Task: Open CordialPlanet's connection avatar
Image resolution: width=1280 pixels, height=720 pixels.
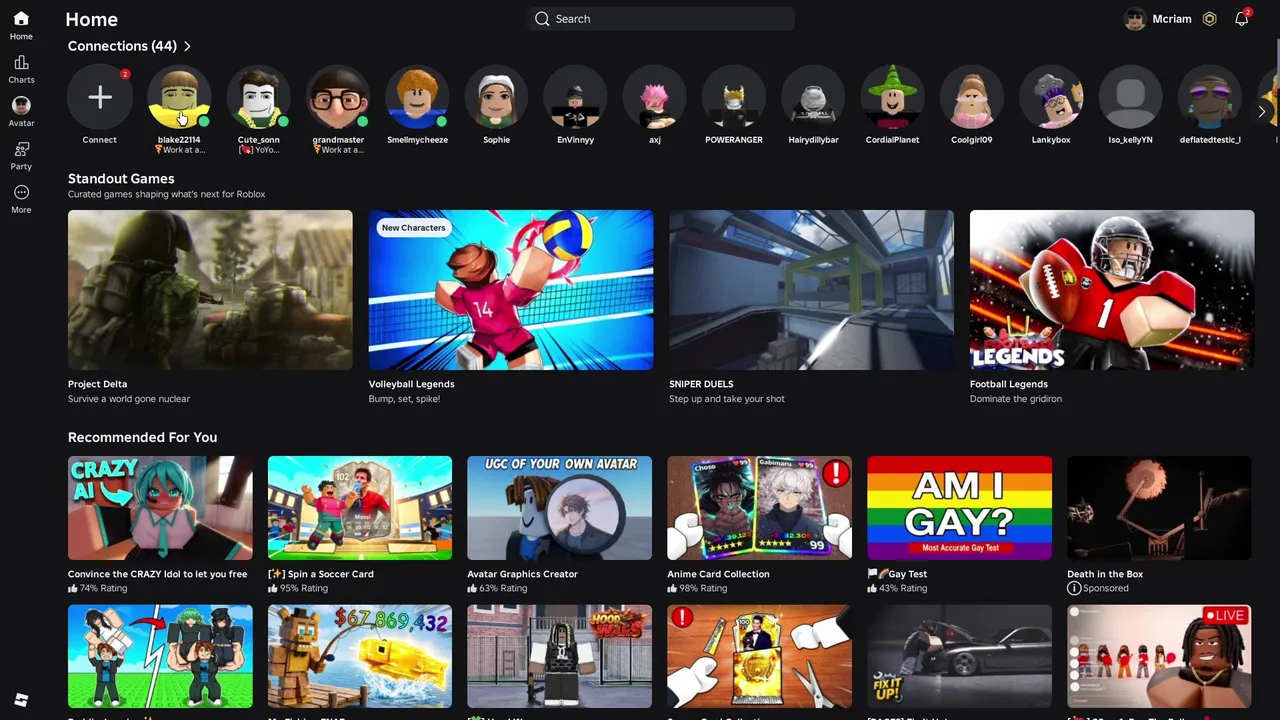Action: pyautogui.click(x=892, y=97)
